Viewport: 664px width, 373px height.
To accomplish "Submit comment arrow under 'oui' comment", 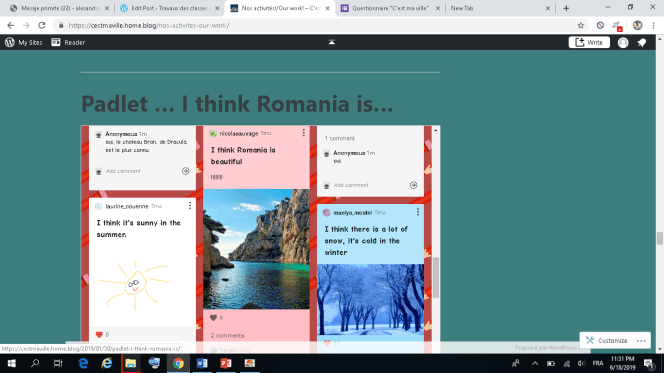I will 413,185.
